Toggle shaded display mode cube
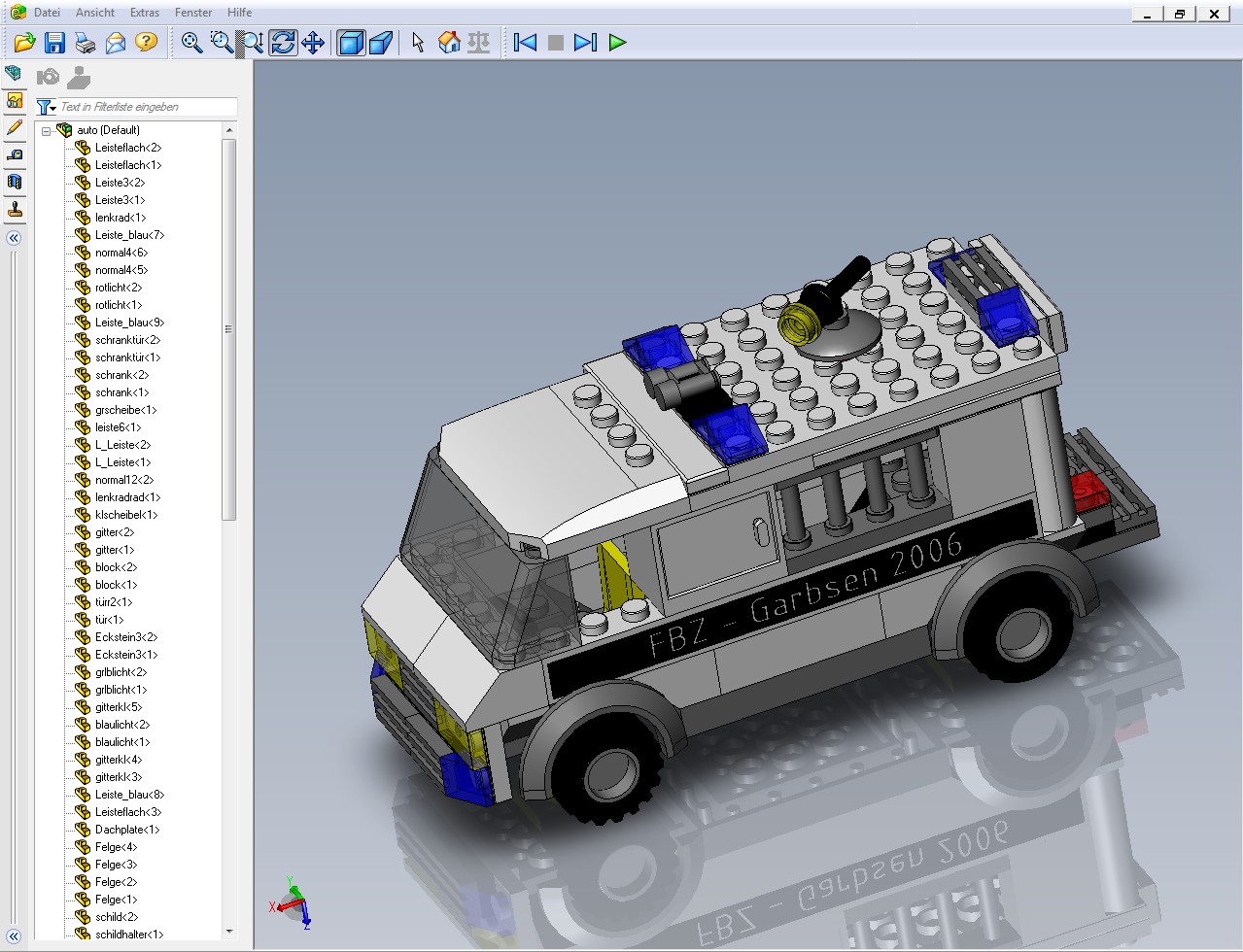 pos(350,43)
